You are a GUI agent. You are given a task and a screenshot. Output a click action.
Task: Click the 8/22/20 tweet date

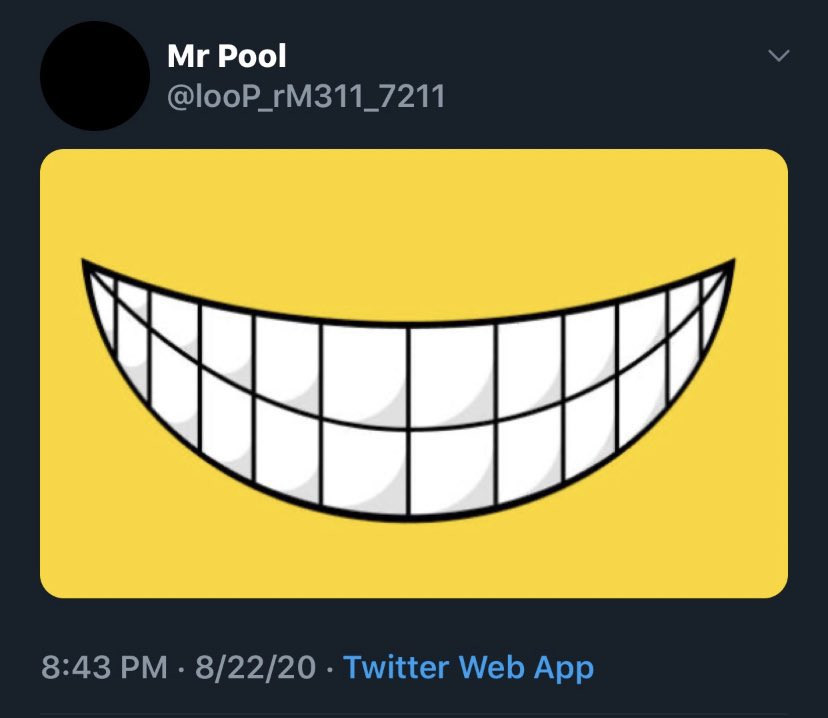(x=256, y=667)
